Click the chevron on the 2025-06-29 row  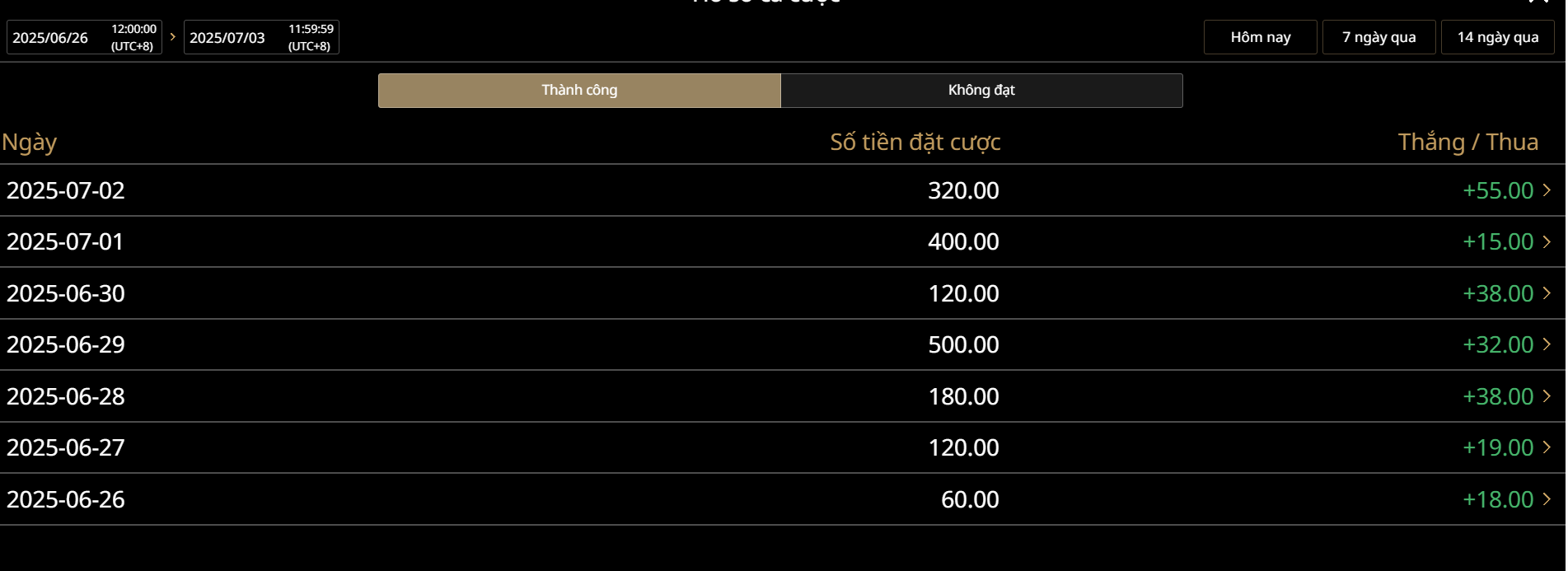[x=1547, y=344]
